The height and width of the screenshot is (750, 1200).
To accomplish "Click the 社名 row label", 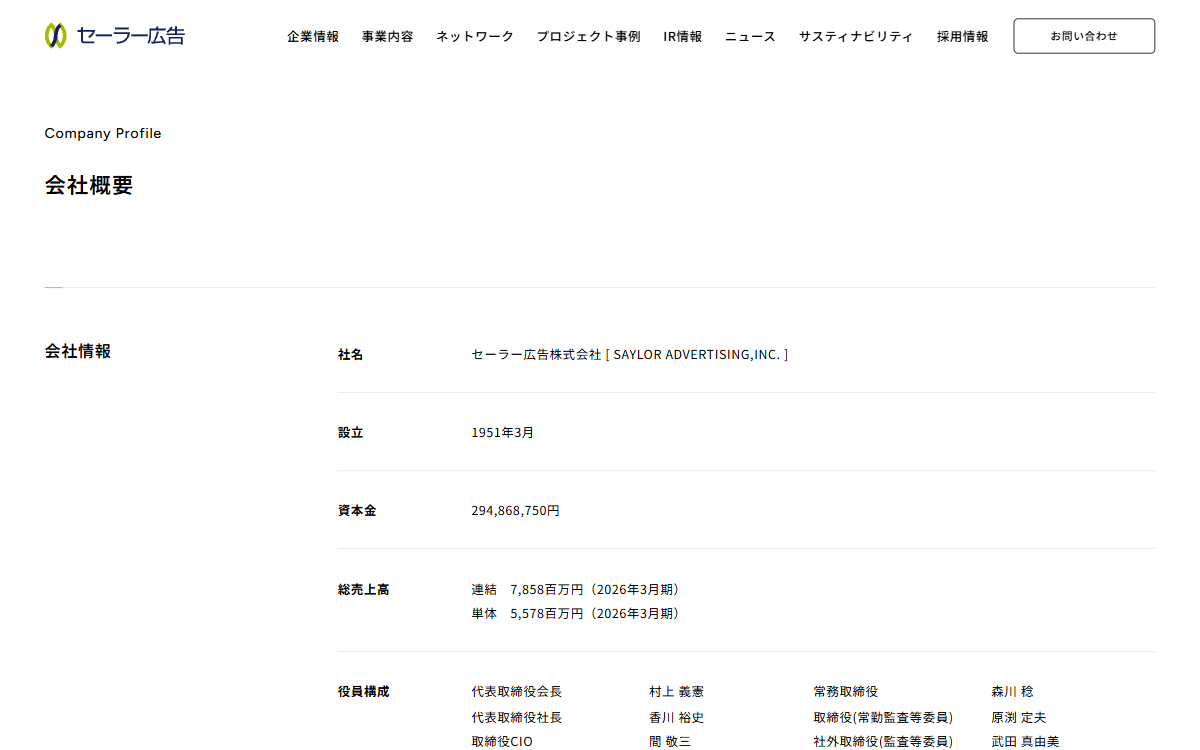I will tap(351, 355).
